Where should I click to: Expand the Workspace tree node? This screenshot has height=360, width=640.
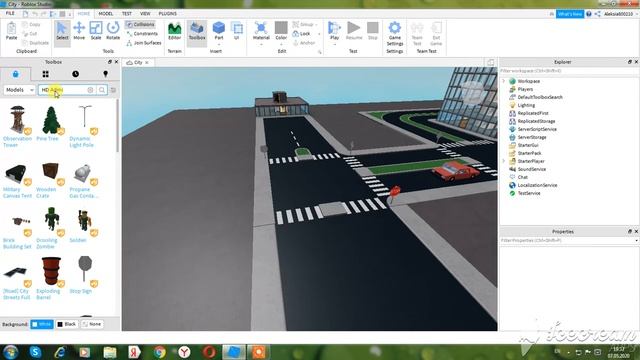click(x=504, y=81)
